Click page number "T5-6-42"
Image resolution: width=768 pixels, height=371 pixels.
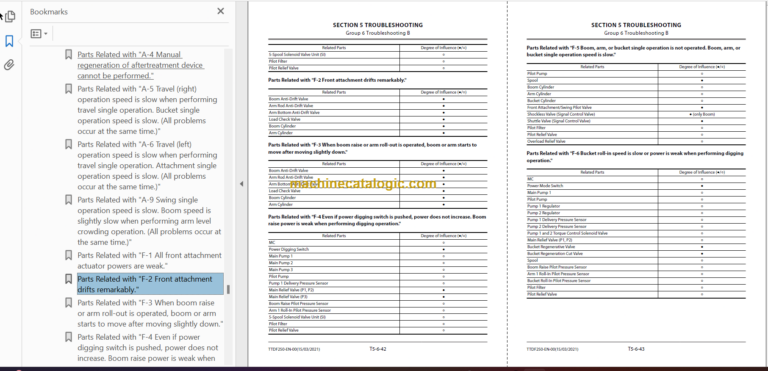coord(378,349)
